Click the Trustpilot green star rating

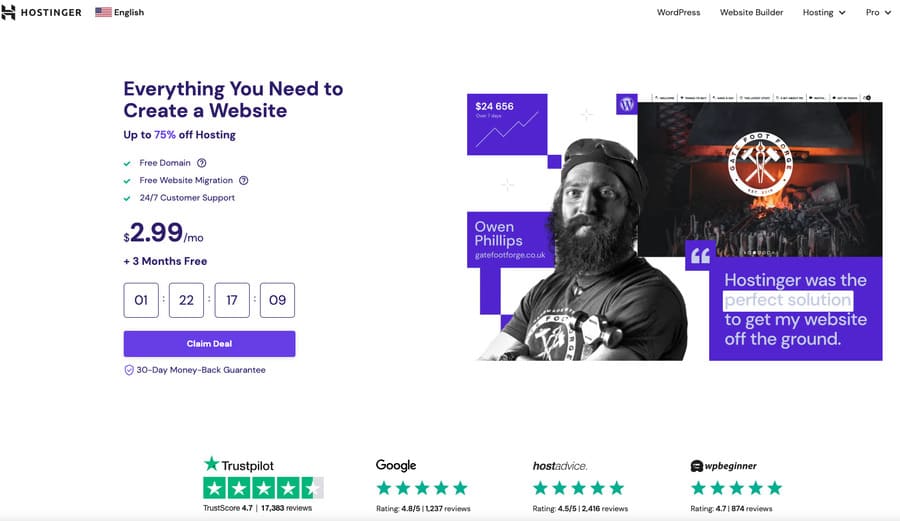[263, 488]
